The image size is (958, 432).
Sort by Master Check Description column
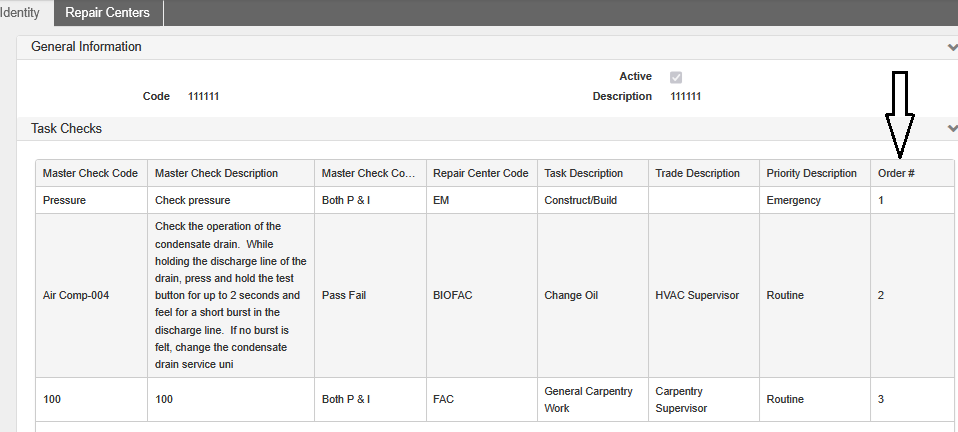[x=216, y=173]
